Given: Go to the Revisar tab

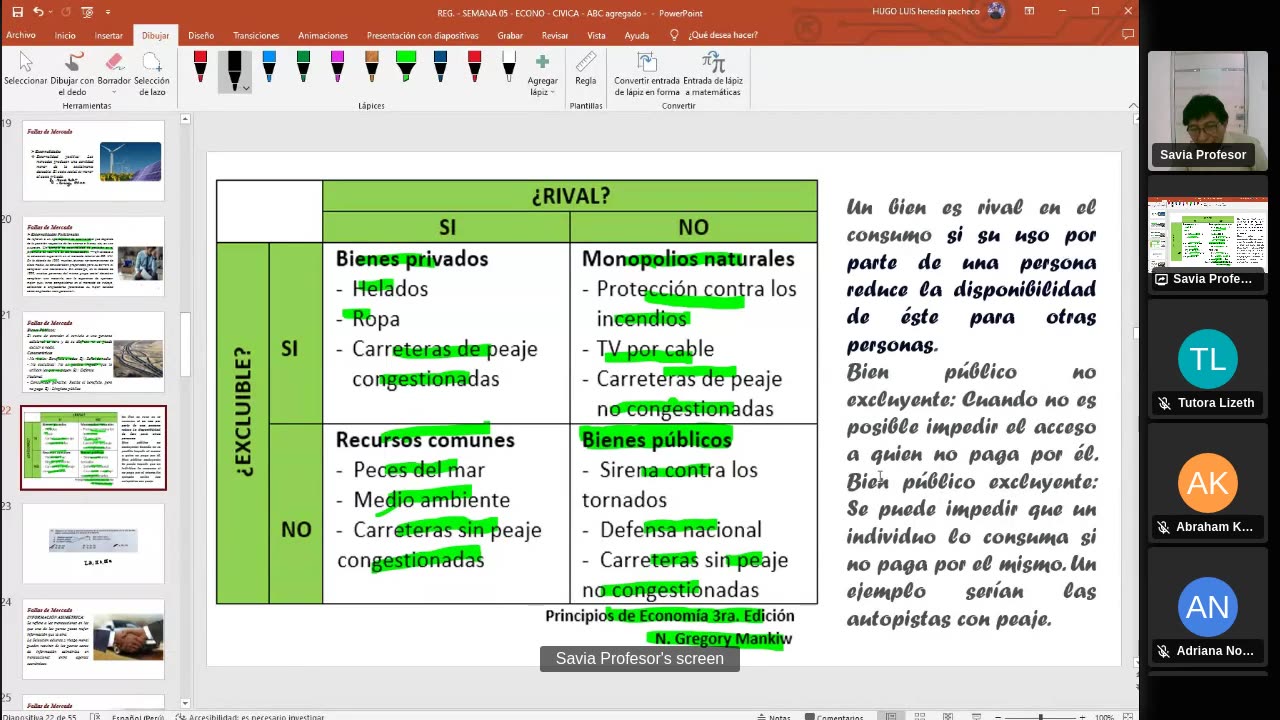Looking at the screenshot, I should 555,35.
